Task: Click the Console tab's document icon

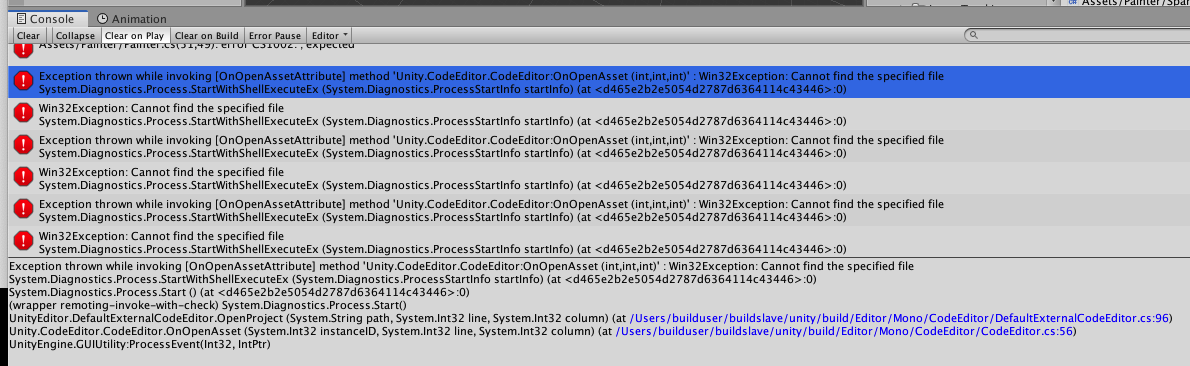Action: click(x=21, y=19)
